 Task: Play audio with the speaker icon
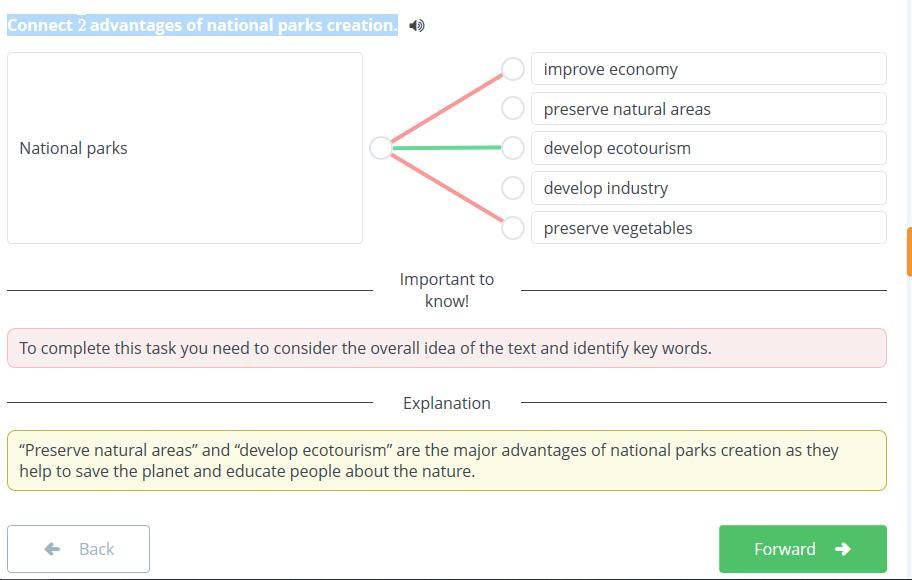tap(416, 26)
